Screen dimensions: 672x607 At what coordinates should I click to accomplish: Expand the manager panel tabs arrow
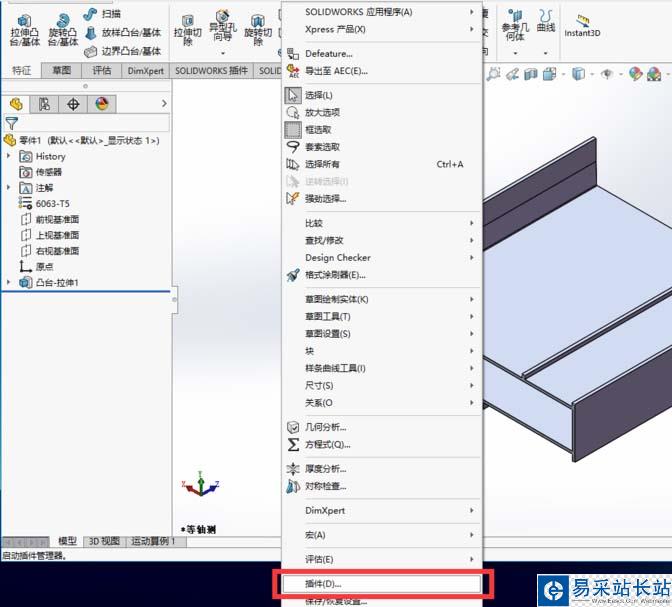(x=164, y=104)
